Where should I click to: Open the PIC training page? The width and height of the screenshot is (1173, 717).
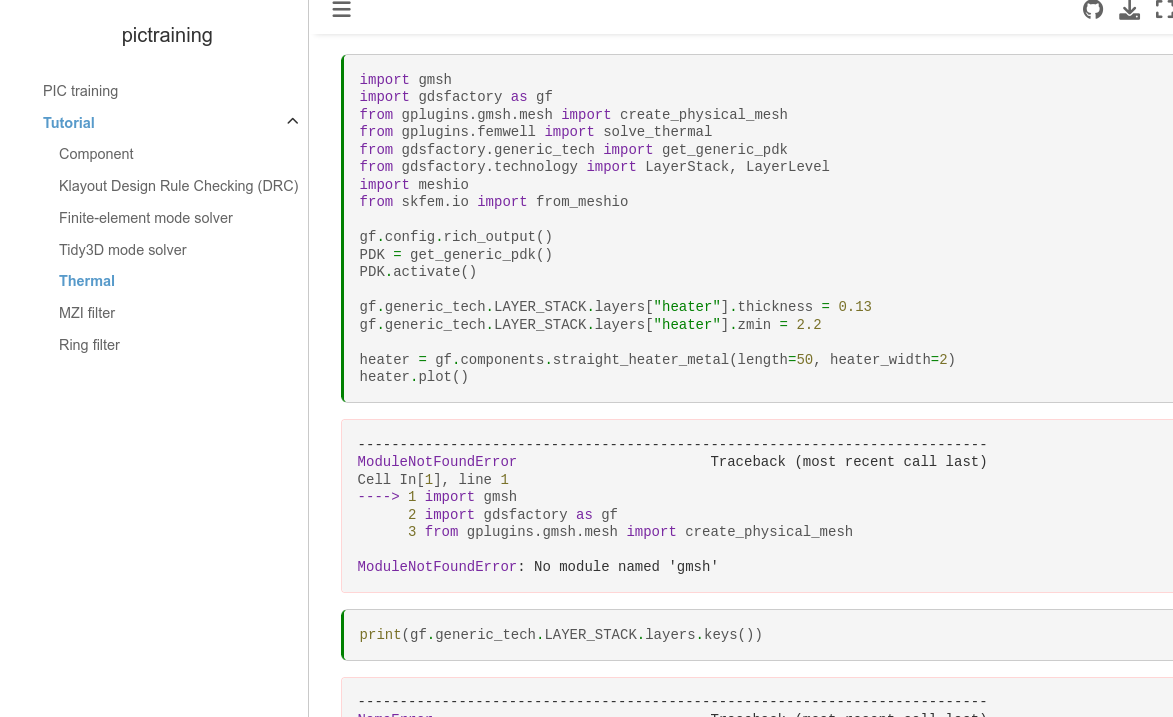pyautogui.click(x=80, y=91)
